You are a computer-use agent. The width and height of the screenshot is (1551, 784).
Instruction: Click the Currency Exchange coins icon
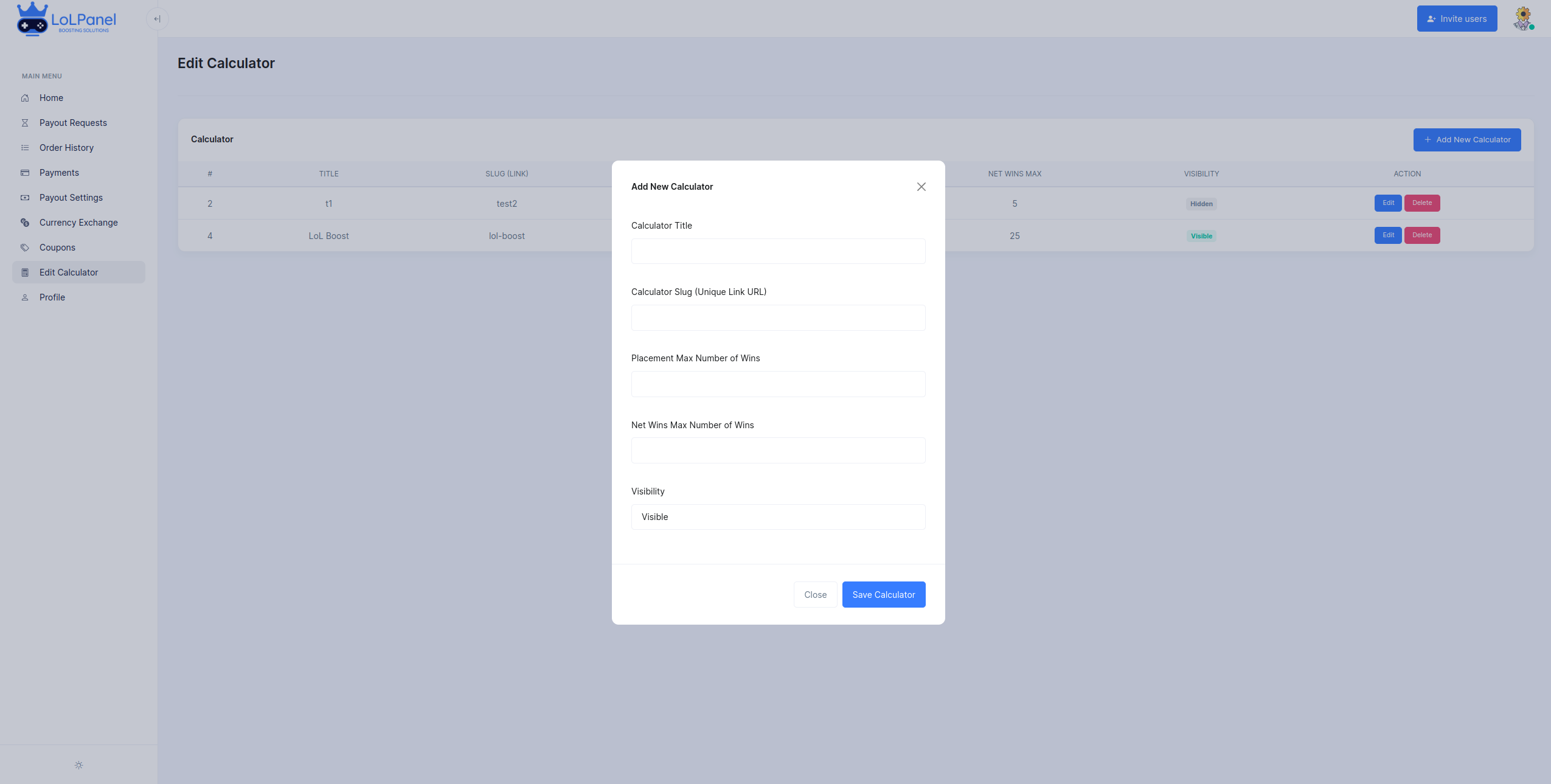pos(25,223)
